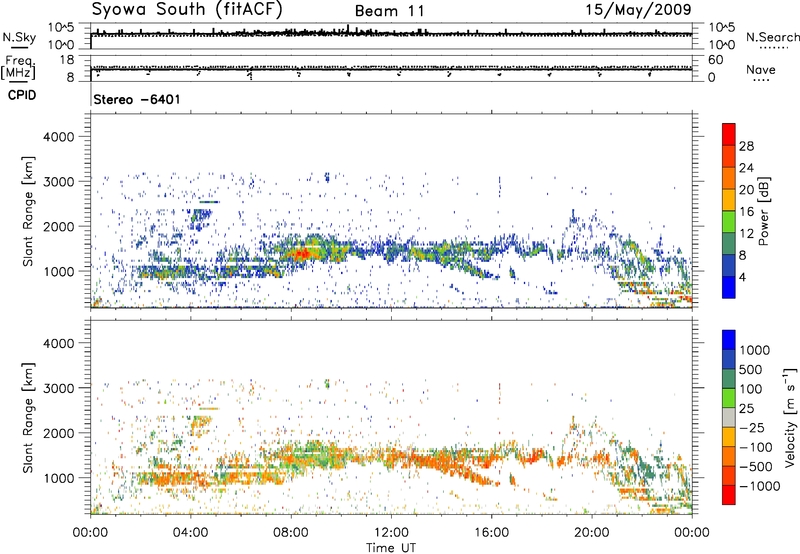Click the '-25' value on the velocity scale
The image size is (800, 554).
751,427
